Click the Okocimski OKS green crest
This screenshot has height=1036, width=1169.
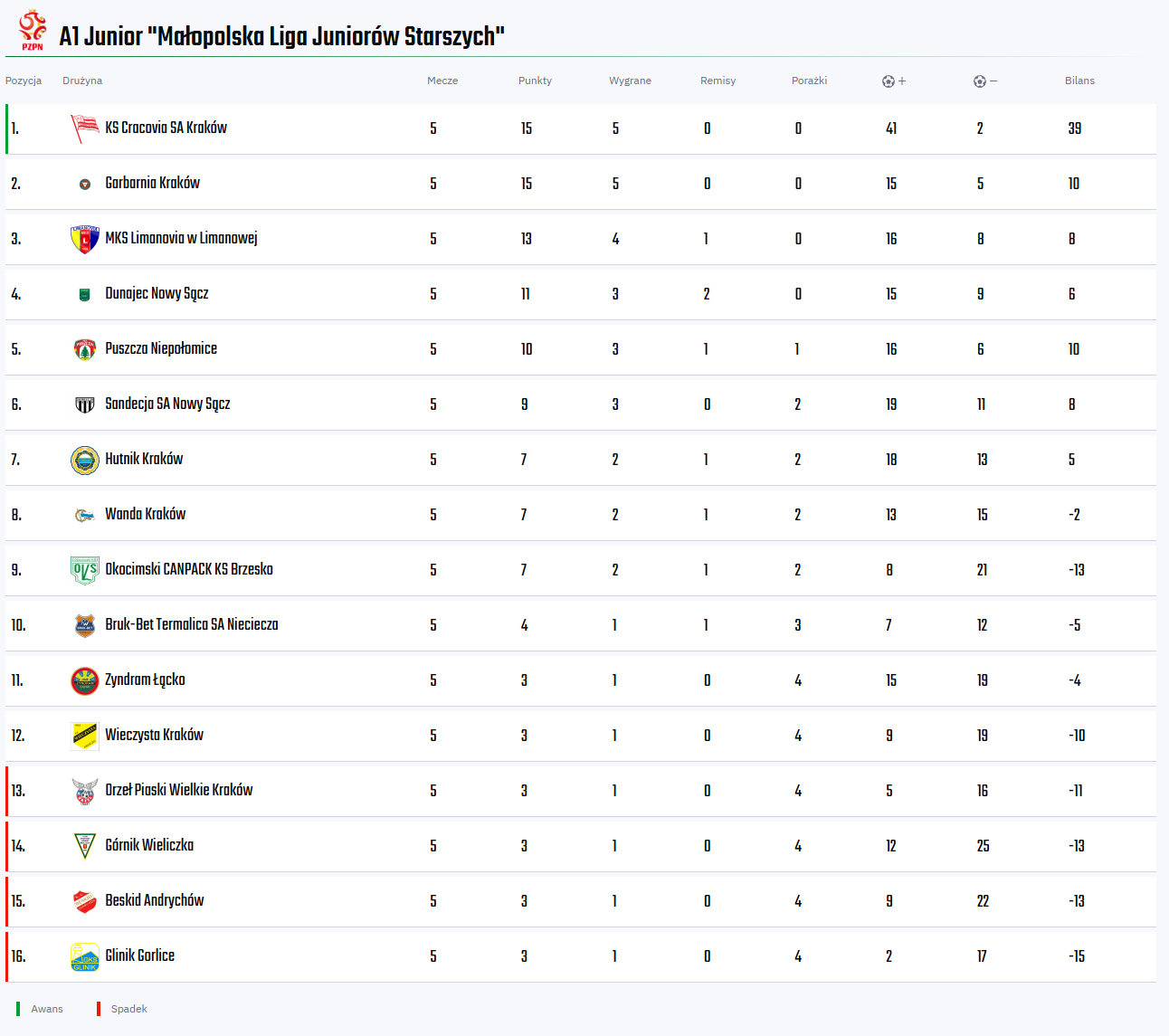click(x=85, y=570)
